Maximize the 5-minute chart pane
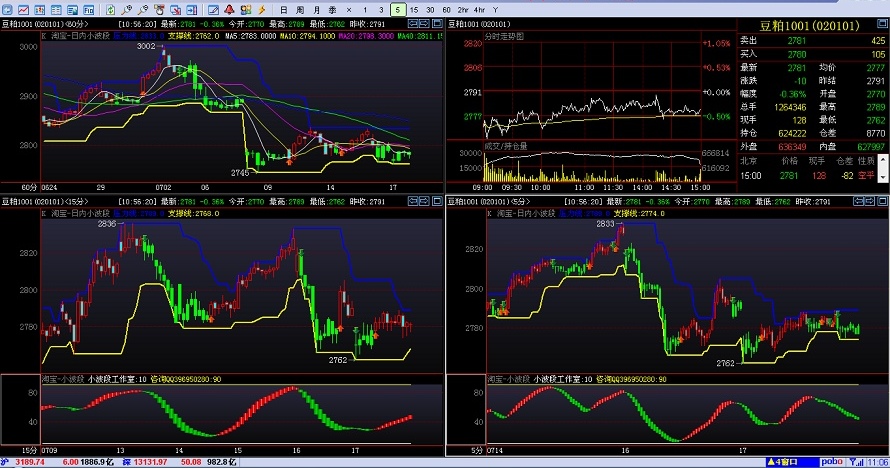890x468 pixels. (x=882, y=201)
